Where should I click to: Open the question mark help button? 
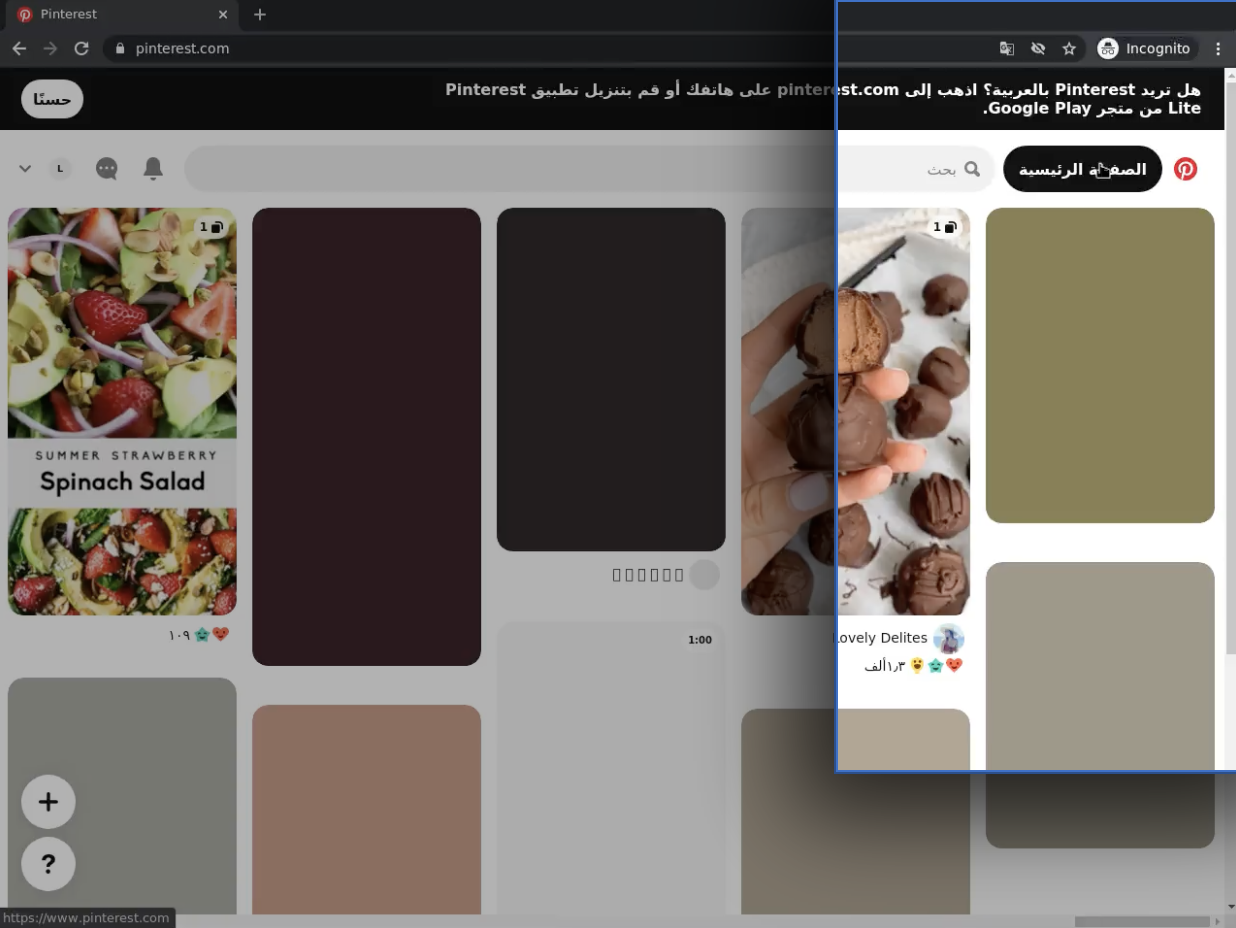click(48, 864)
